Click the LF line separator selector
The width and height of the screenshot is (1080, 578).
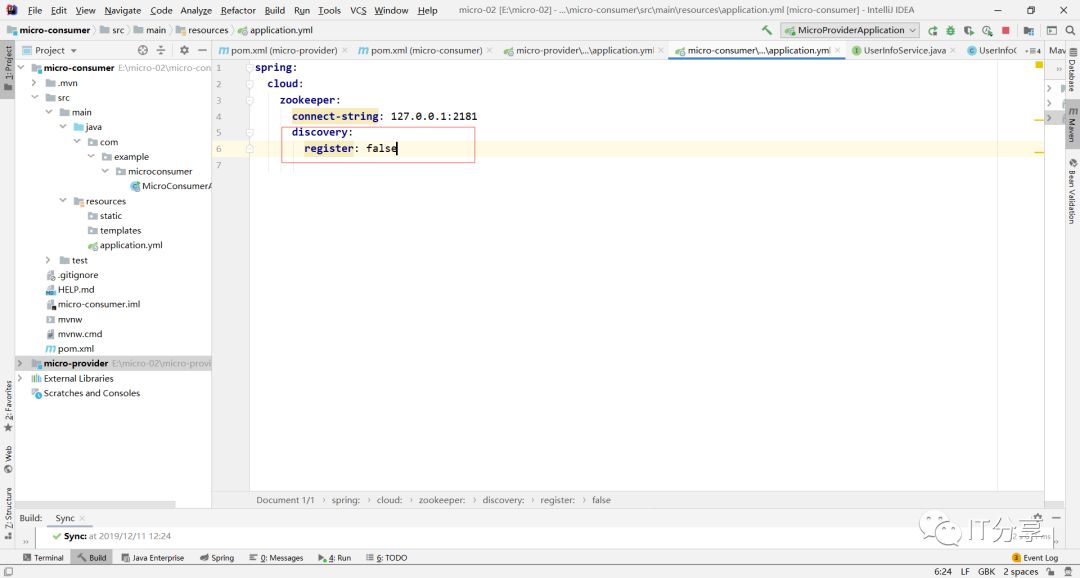pyautogui.click(x=965, y=571)
